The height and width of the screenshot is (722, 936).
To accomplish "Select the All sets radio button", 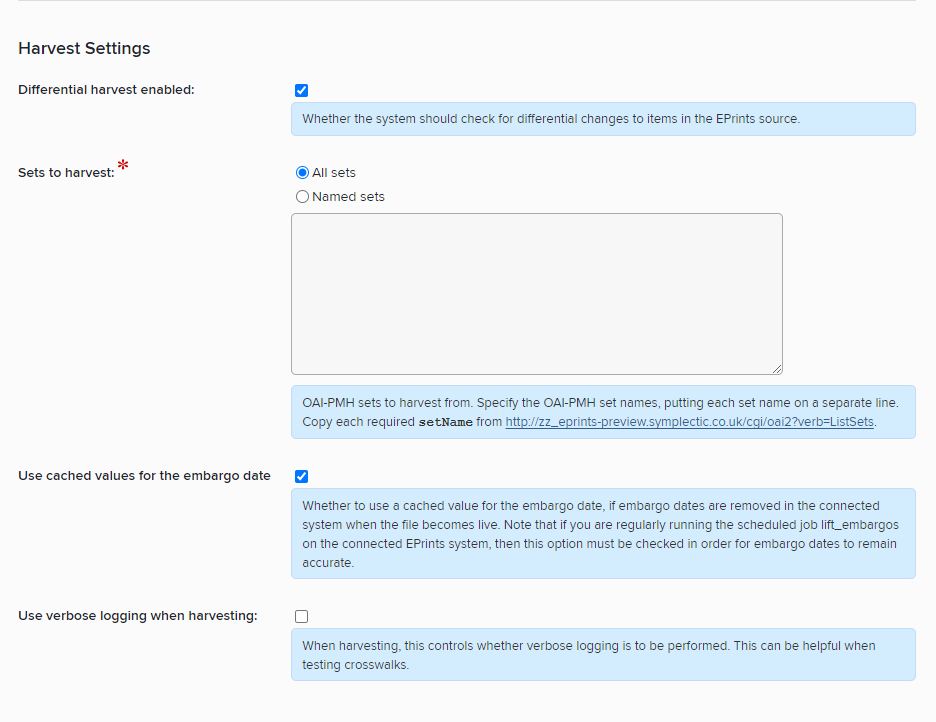I will pos(302,173).
